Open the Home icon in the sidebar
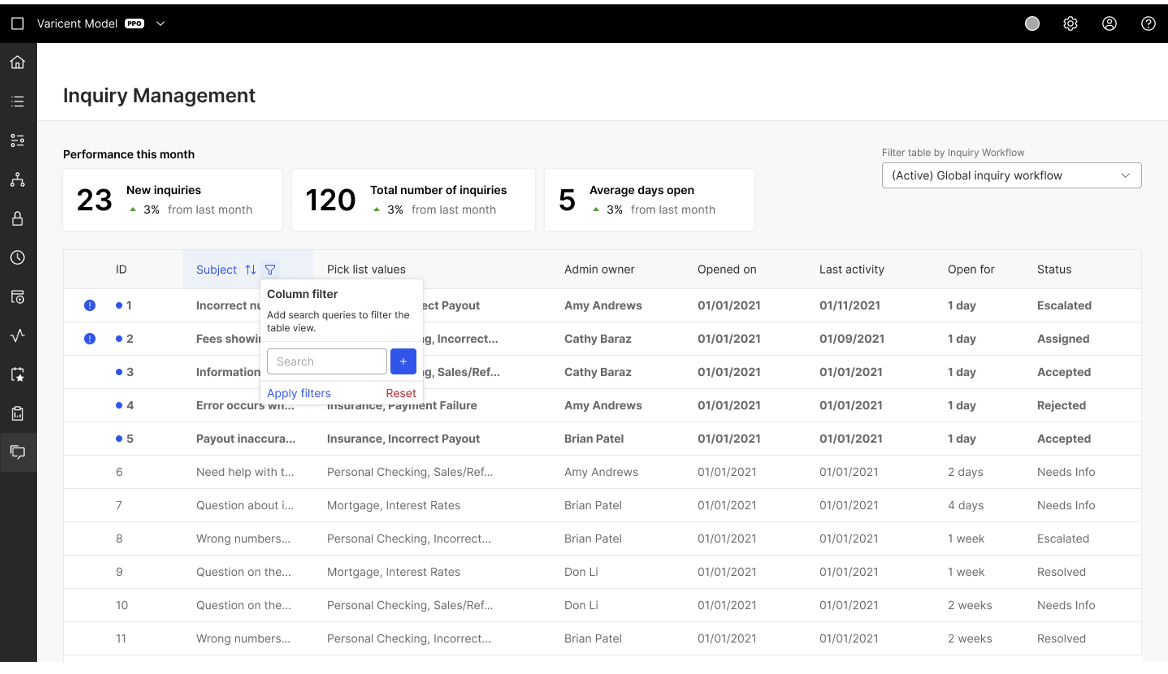The width and height of the screenshot is (1168, 674). (x=17, y=63)
